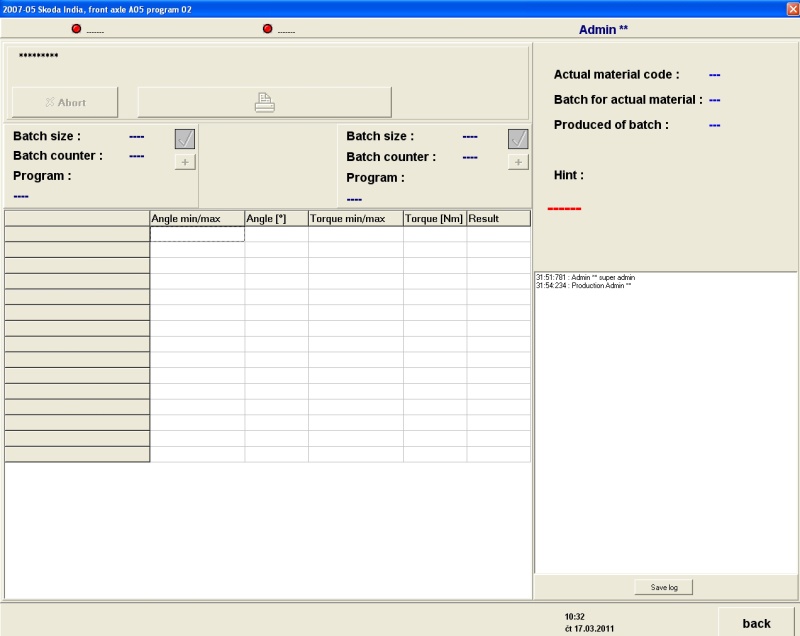Toggle the left batch confirm checkmark

[185, 139]
